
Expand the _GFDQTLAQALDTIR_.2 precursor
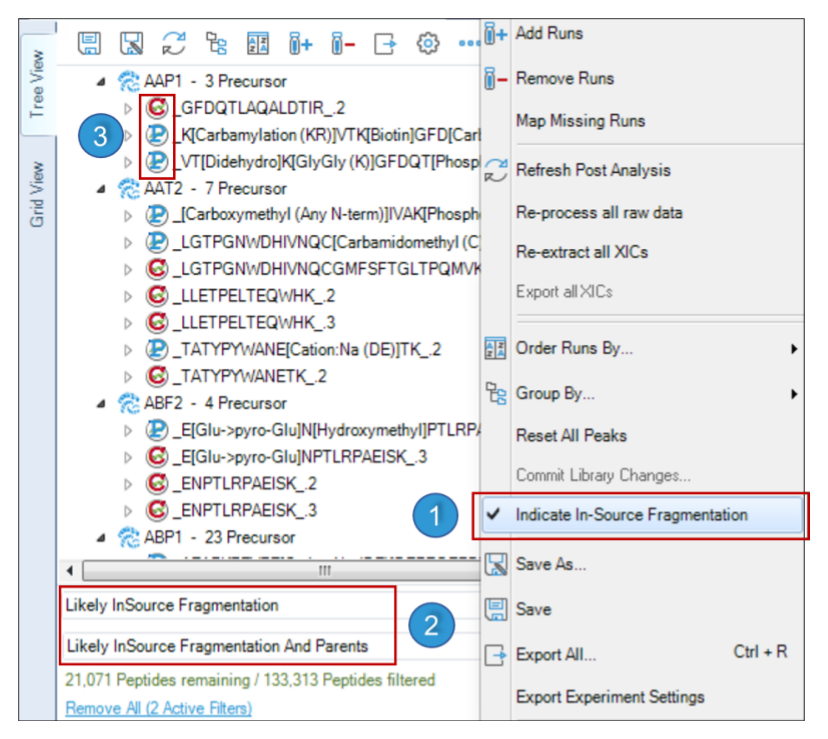point(128,108)
